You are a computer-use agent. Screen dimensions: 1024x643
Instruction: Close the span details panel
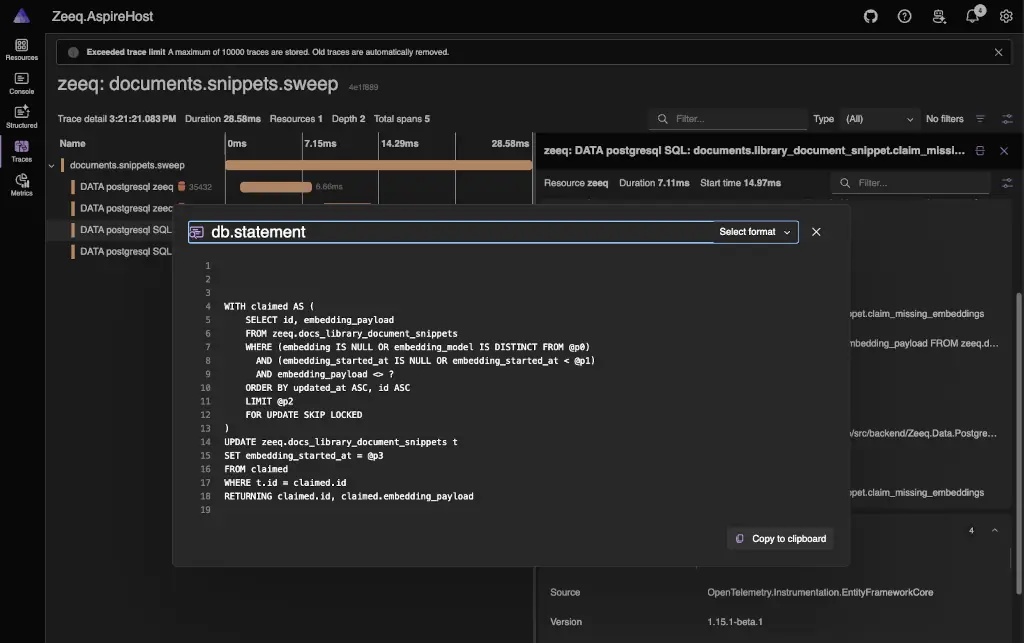tap(1004, 151)
